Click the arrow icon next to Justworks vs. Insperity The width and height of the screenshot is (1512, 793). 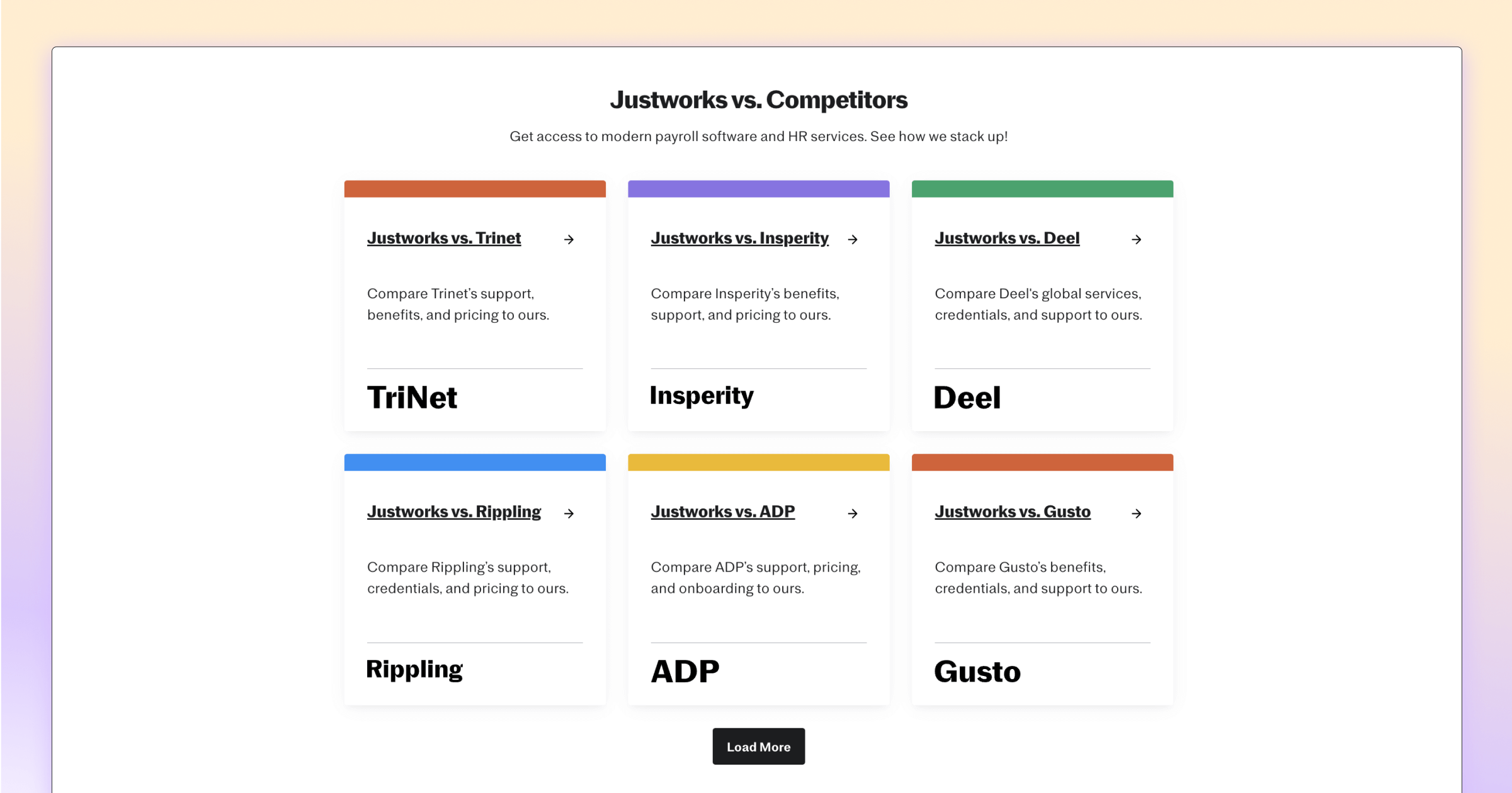pos(853,239)
